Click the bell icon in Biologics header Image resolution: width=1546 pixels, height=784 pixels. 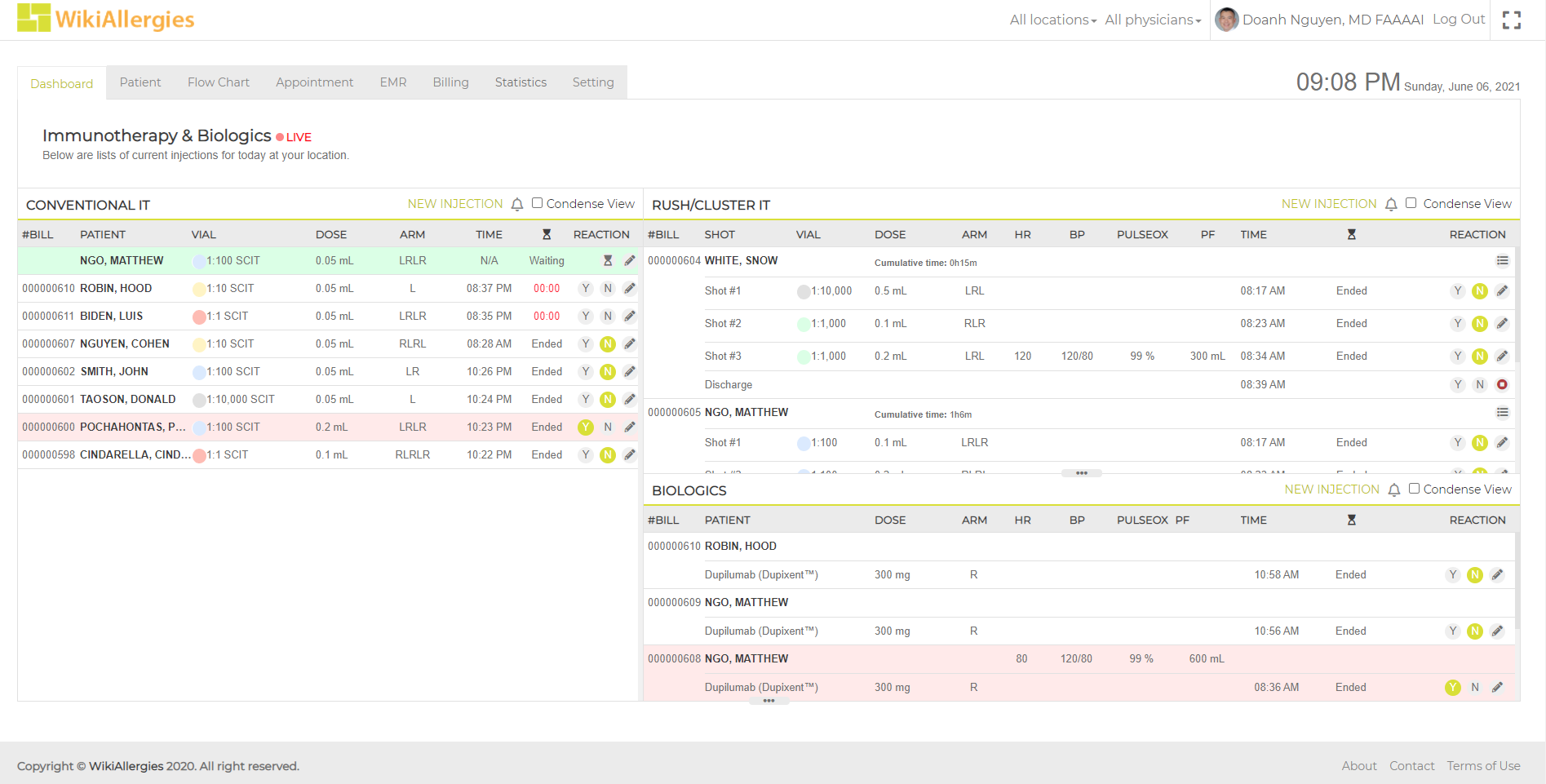tap(1394, 490)
